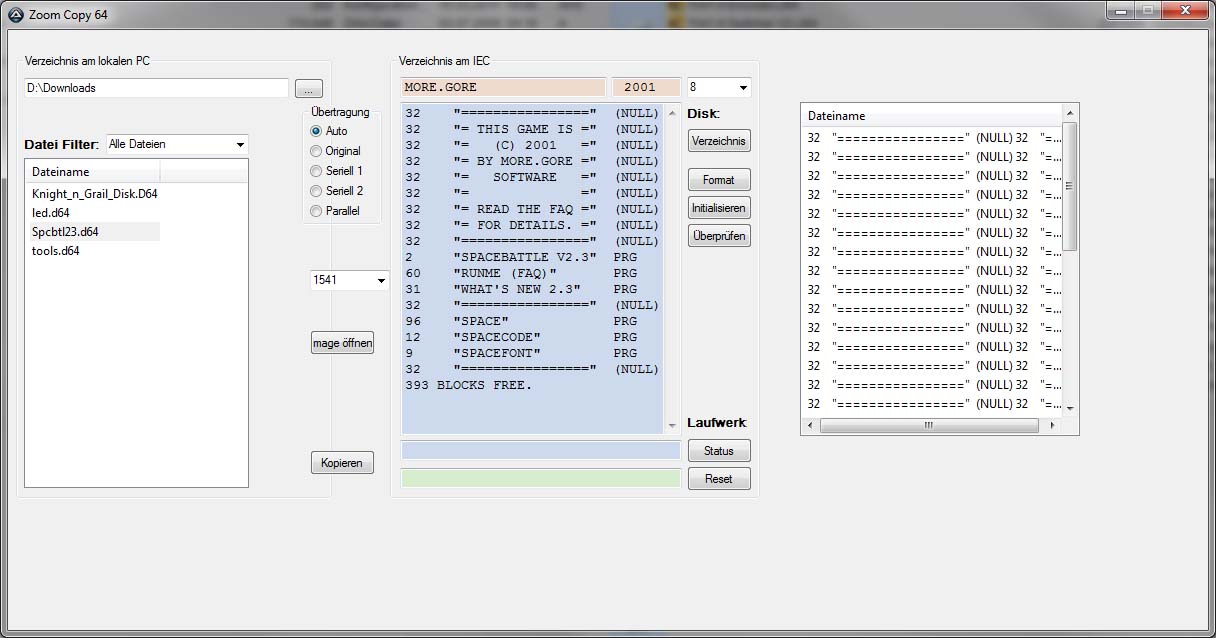Enable the Parallel transfer mode
This screenshot has height=638, width=1216.
click(317, 211)
